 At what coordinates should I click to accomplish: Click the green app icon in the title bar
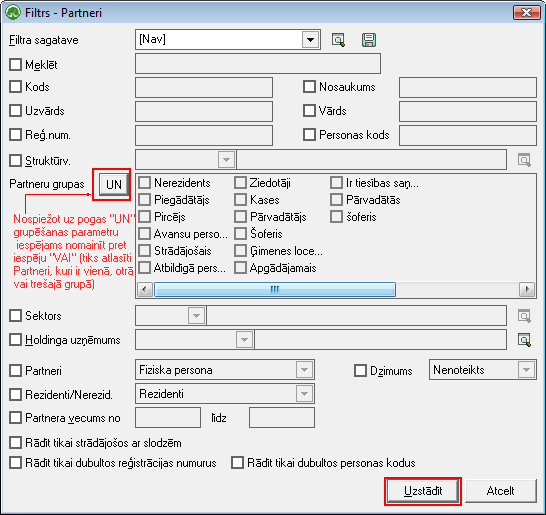(x=13, y=13)
